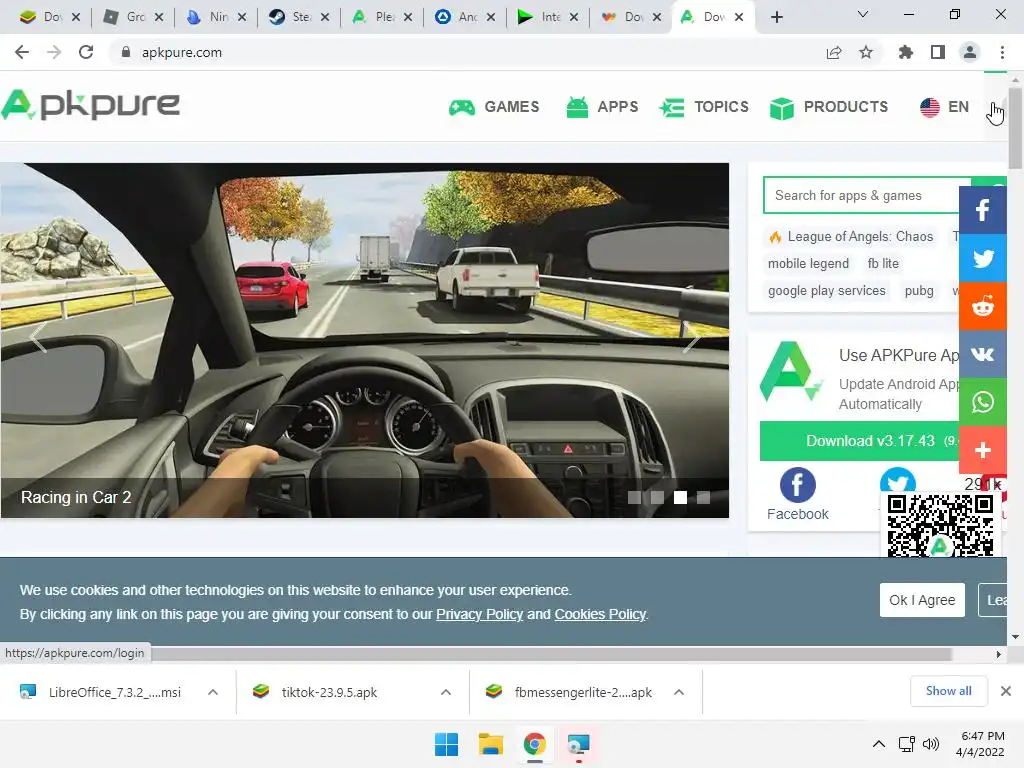Click the Search for apps & games field
Screen dimensions: 1024x768
pyautogui.click(x=867, y=195)
